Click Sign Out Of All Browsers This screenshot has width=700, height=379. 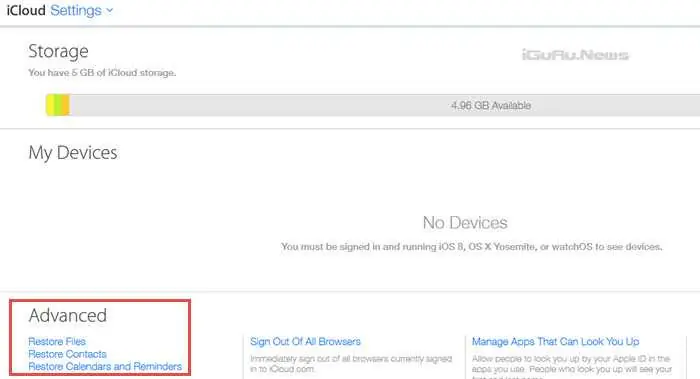[305, 342]
